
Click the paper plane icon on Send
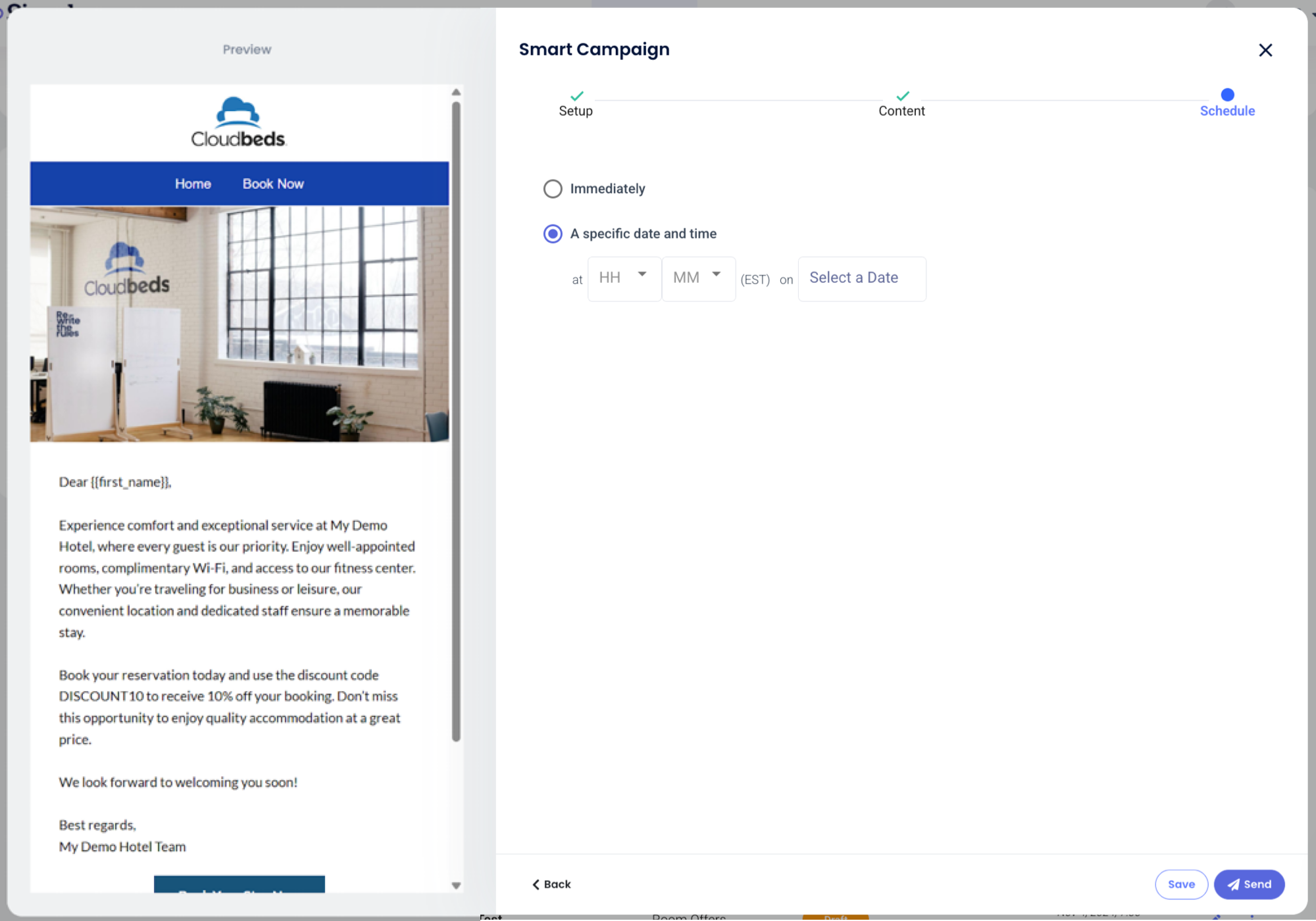[x=1233, y=885]
